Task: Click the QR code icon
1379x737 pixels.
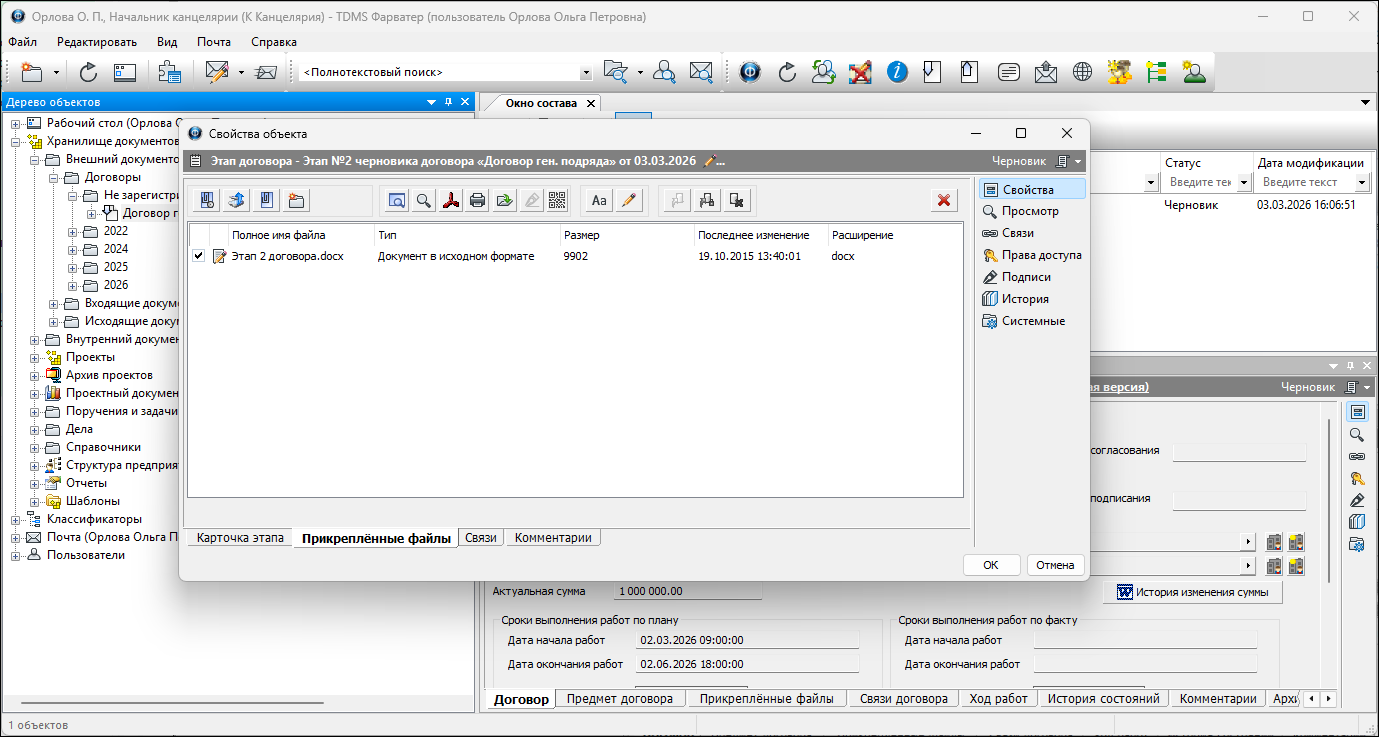Action: [557, 200]
